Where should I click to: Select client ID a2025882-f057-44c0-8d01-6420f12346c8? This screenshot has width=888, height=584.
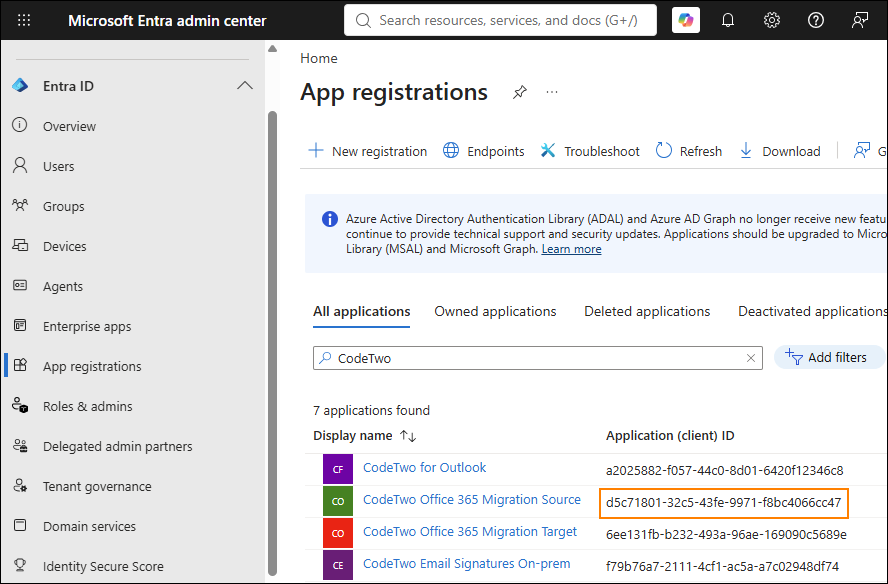[x=724, y=470]
